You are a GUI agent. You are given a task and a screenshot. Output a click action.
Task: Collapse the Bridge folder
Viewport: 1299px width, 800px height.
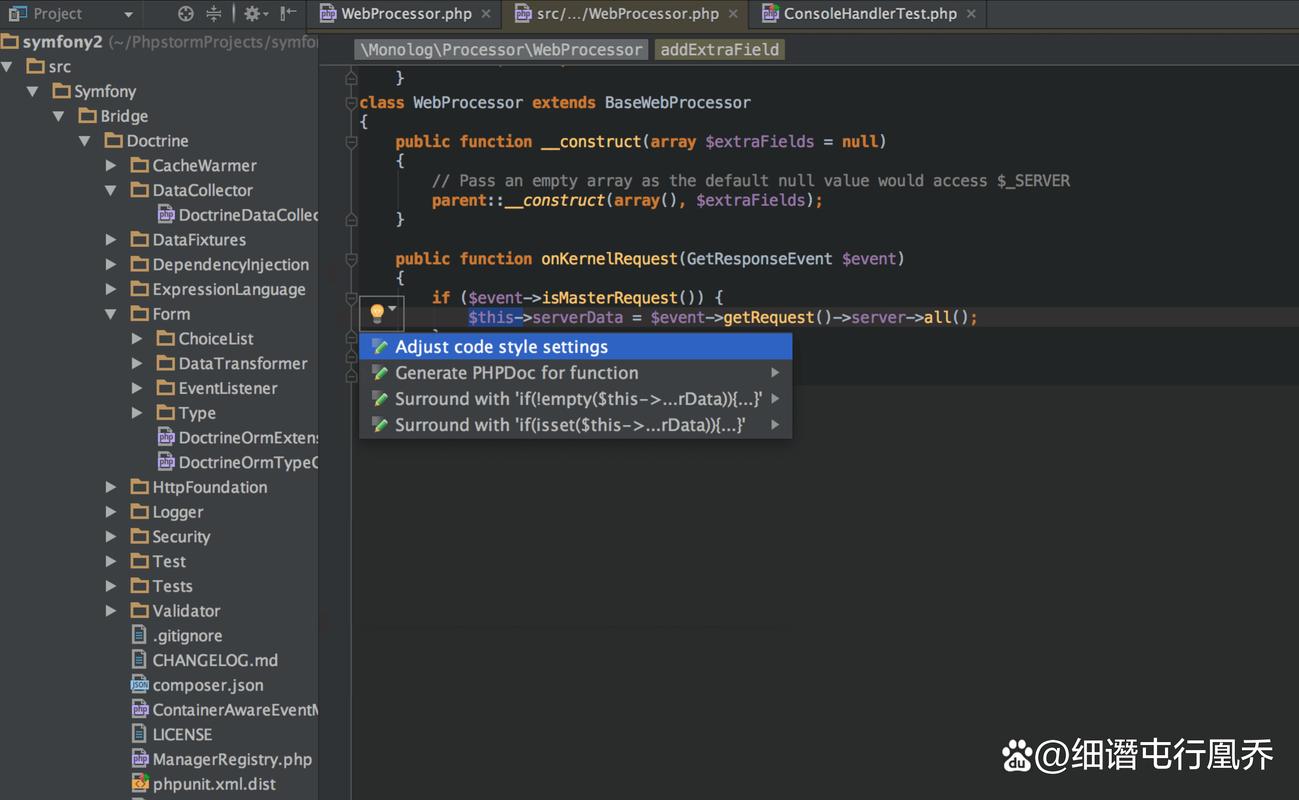[59, 116]
